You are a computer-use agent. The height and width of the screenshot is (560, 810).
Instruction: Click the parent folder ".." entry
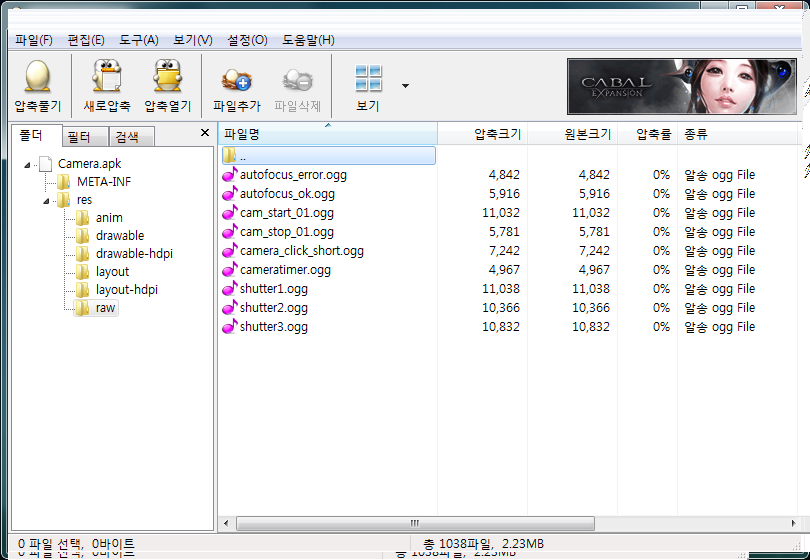pyautogui.click(x=242, y=156)
